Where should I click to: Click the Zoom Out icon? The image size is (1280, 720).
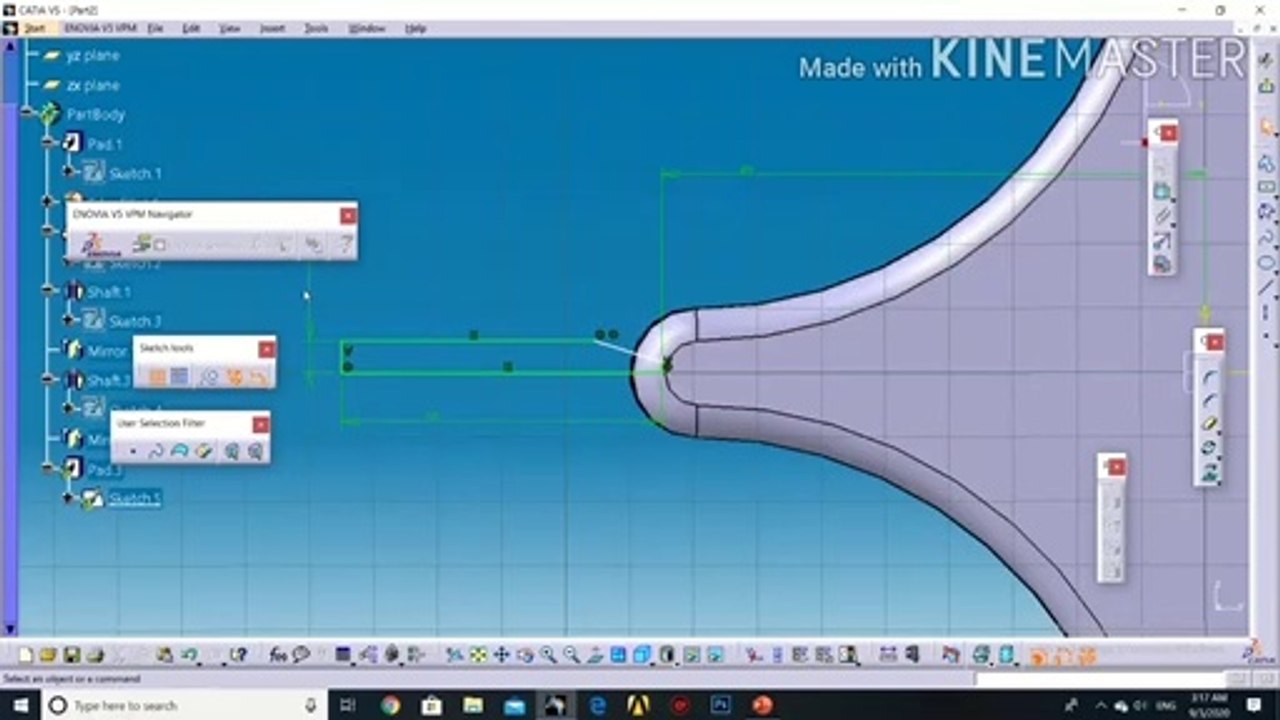tap(571, 655)
